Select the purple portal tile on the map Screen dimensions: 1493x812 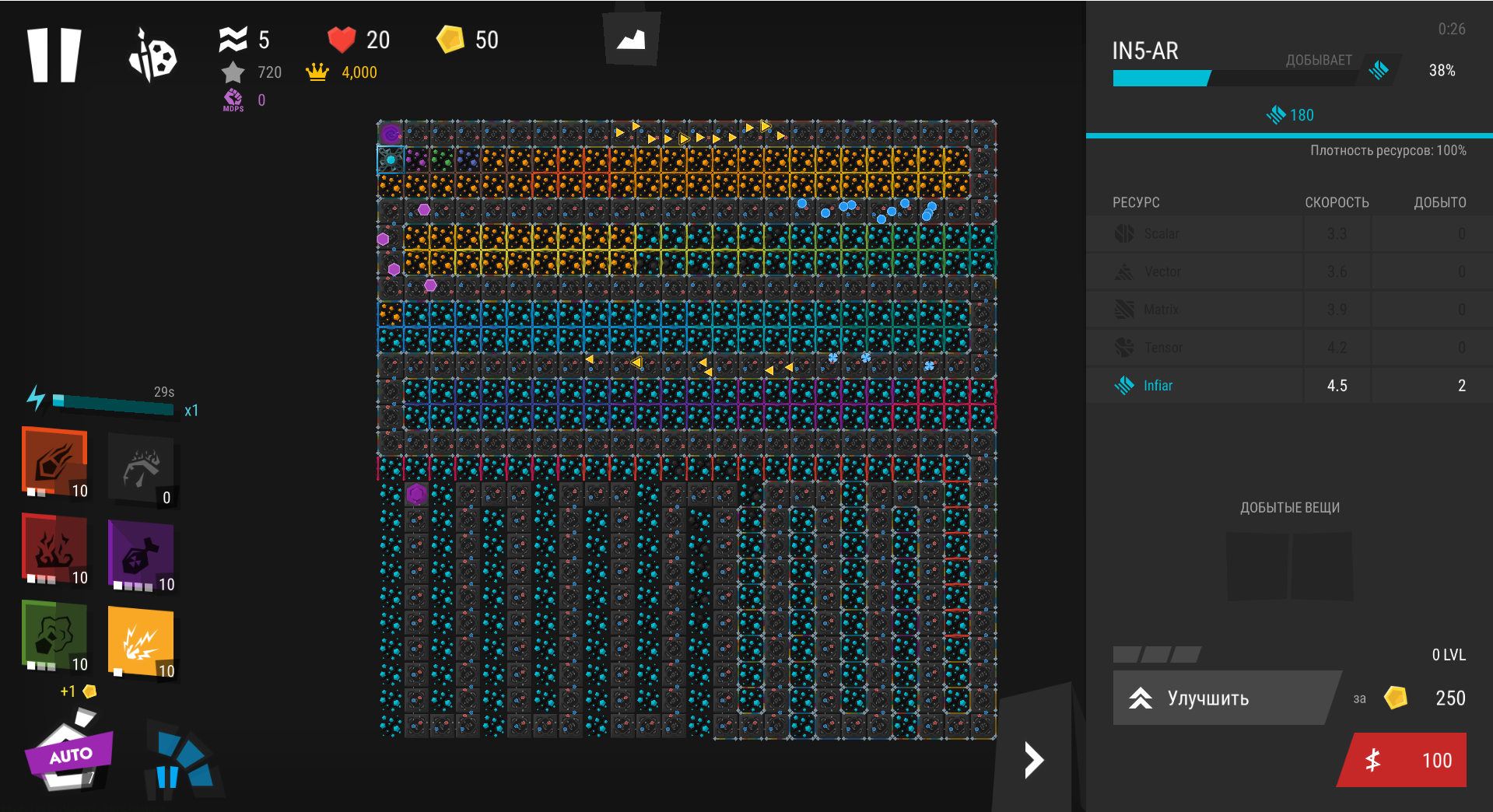[391, 133]
